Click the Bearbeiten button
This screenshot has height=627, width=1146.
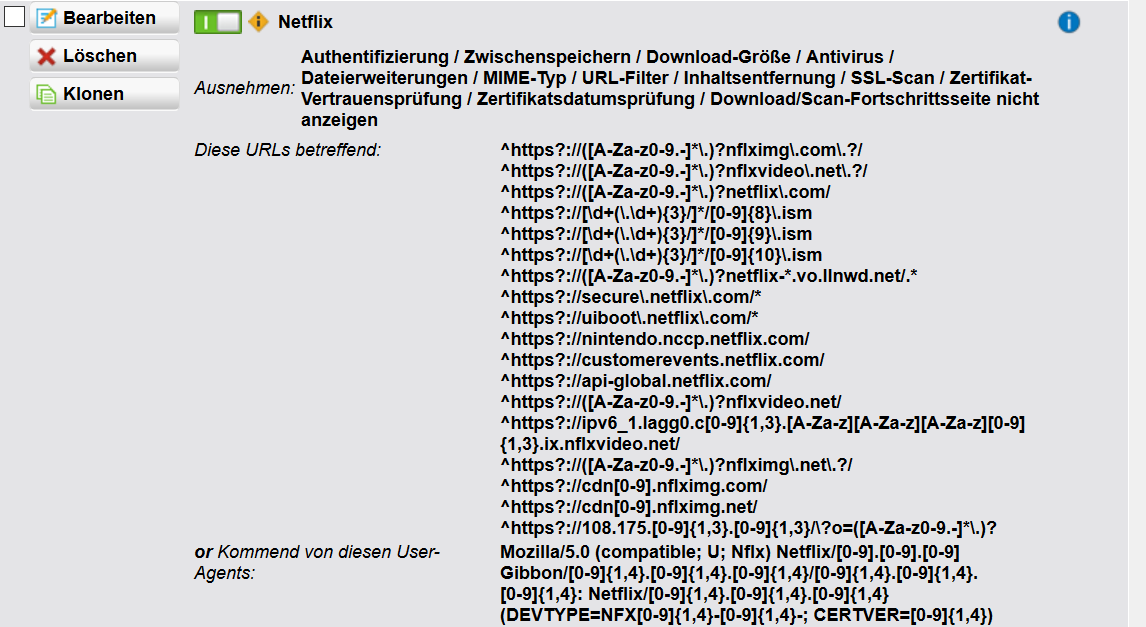(105, 18)
